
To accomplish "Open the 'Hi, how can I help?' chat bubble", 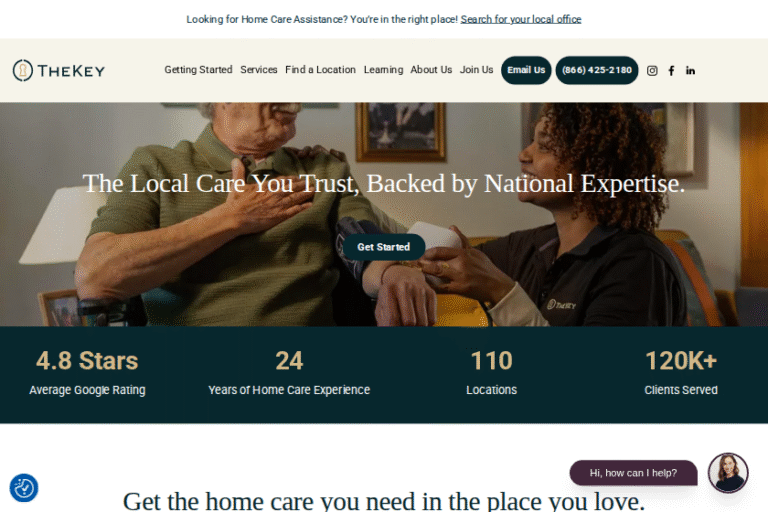I will click(633, 473).
